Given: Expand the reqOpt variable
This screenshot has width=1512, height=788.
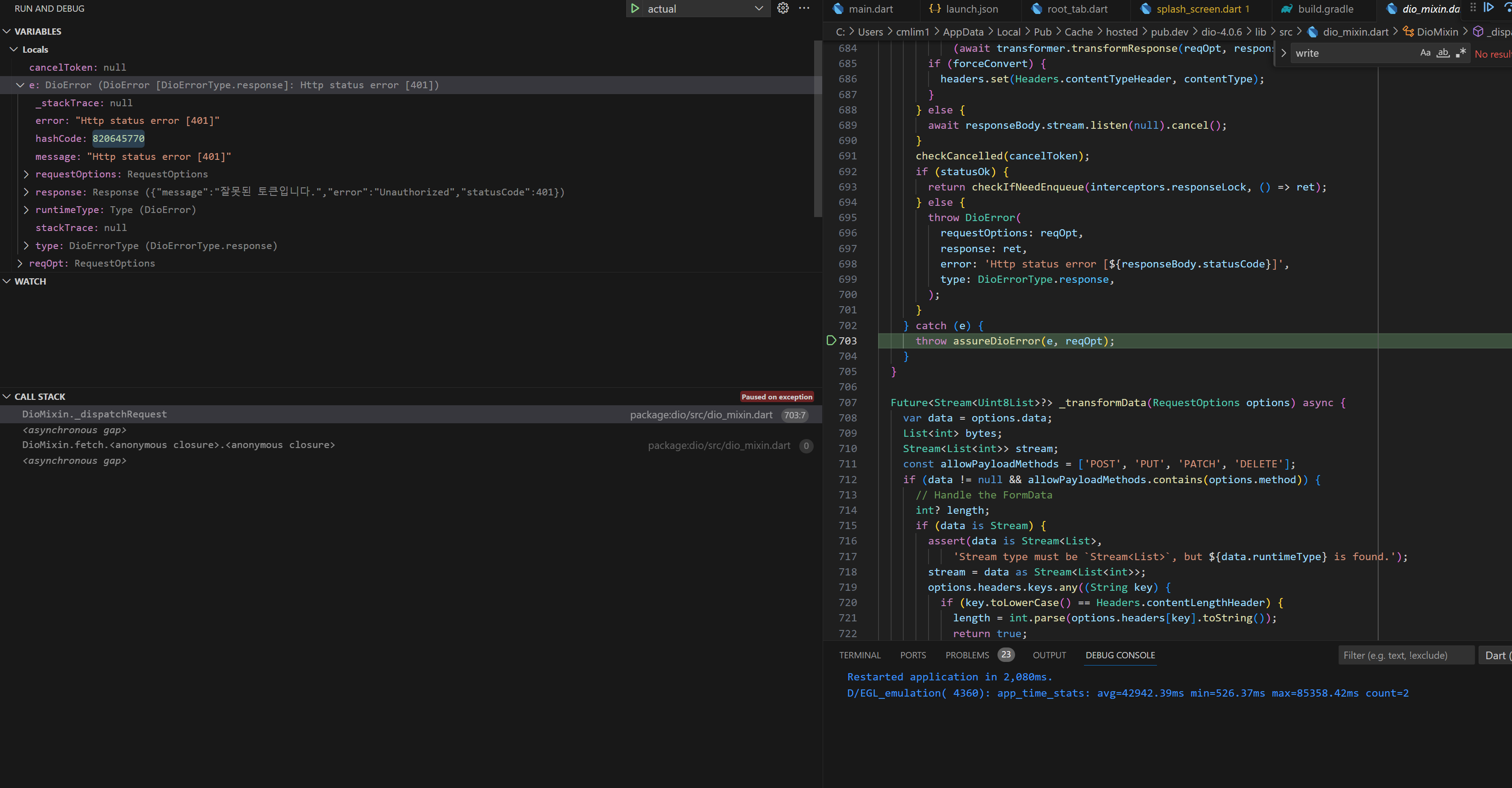Looking at the screenshot, I should 21,263.
